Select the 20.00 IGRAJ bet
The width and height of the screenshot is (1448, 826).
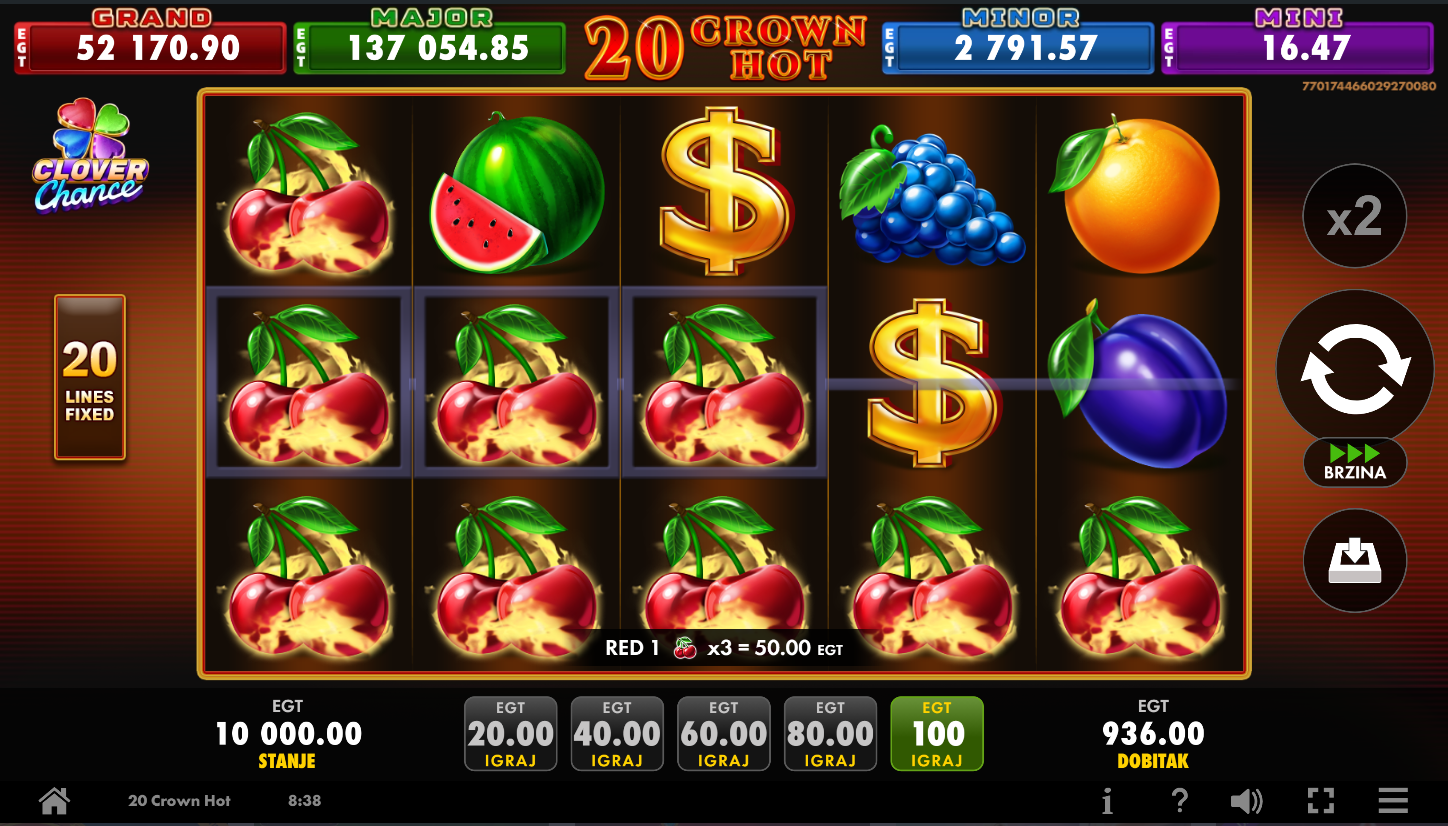coord(510,734)
